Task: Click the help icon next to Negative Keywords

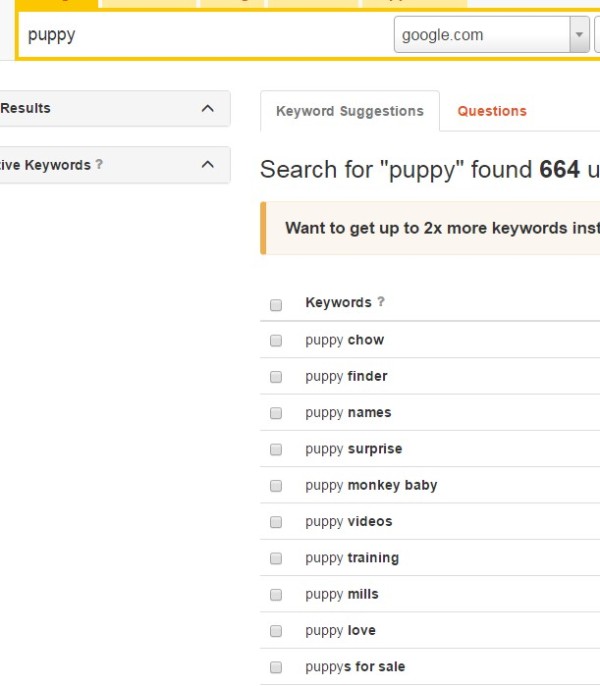Action: tap(99, 165)
